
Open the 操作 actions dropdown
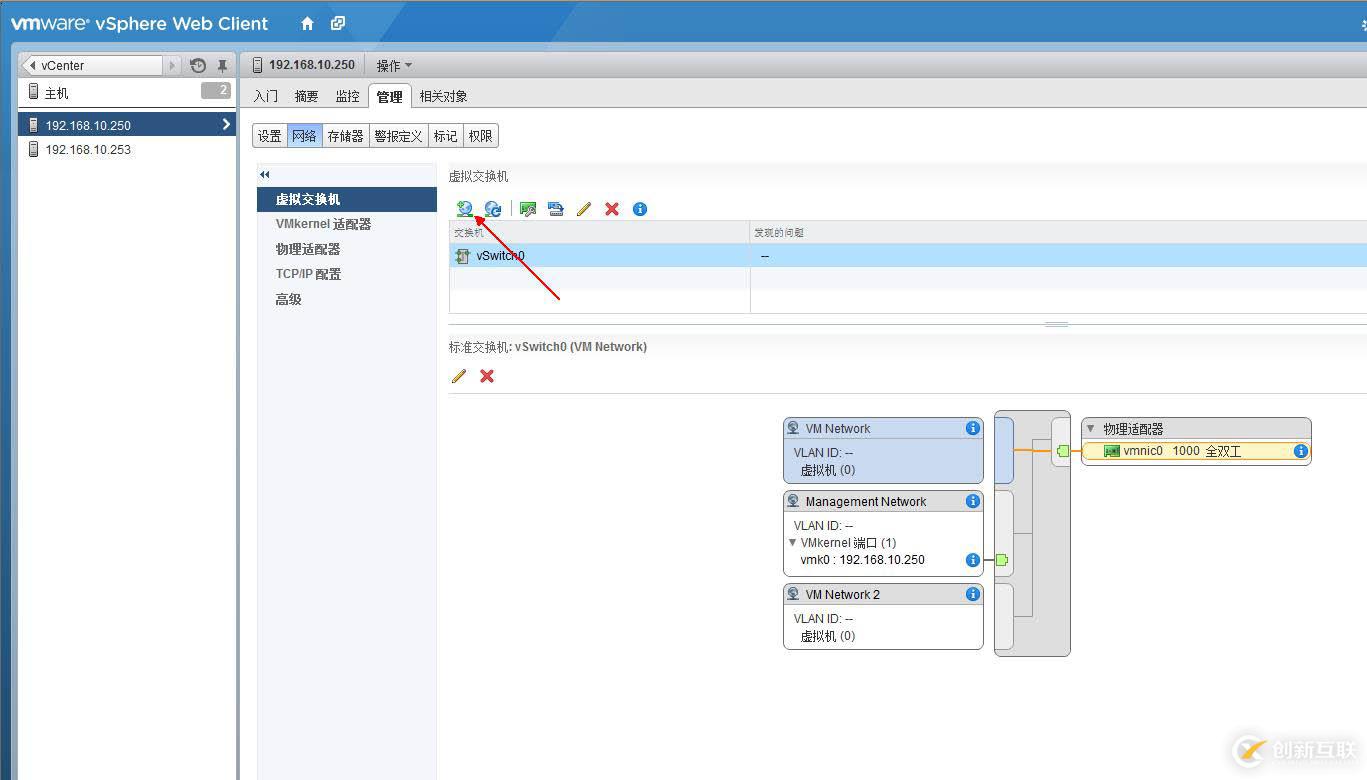tap(394, 65)
